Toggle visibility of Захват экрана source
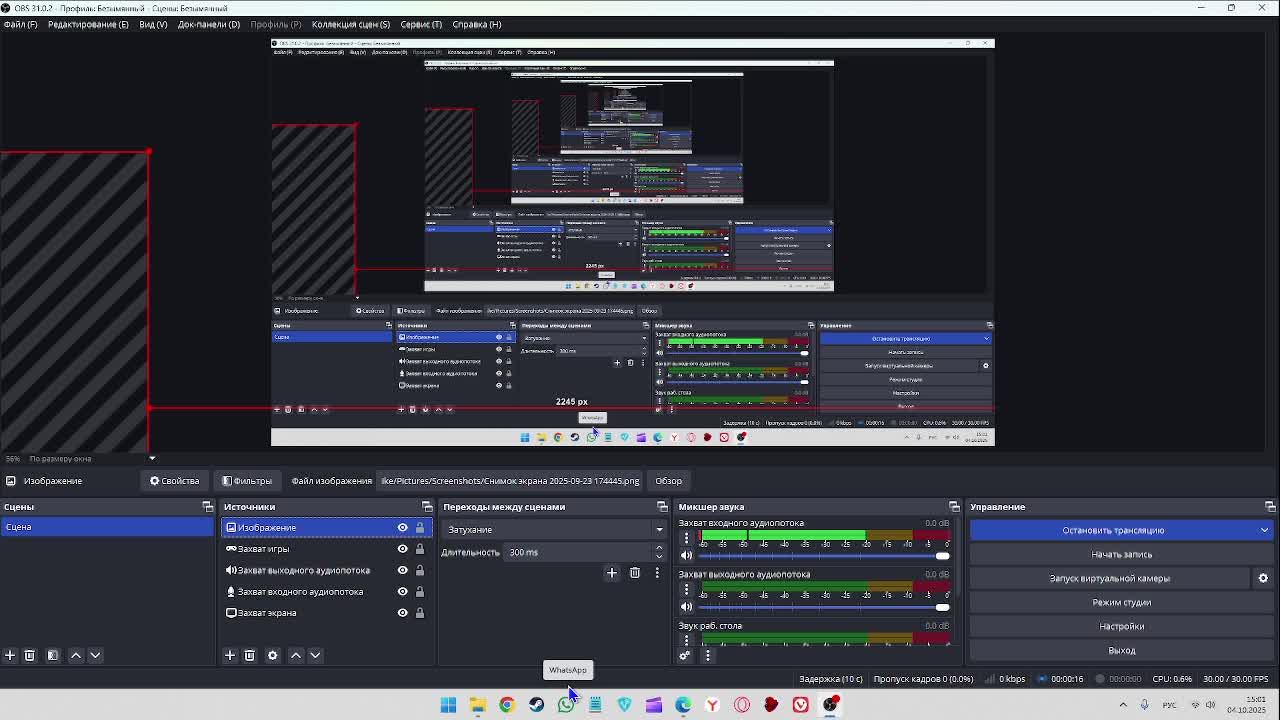Viewport: 1280px width, 720px height. [x=403, y=613]
